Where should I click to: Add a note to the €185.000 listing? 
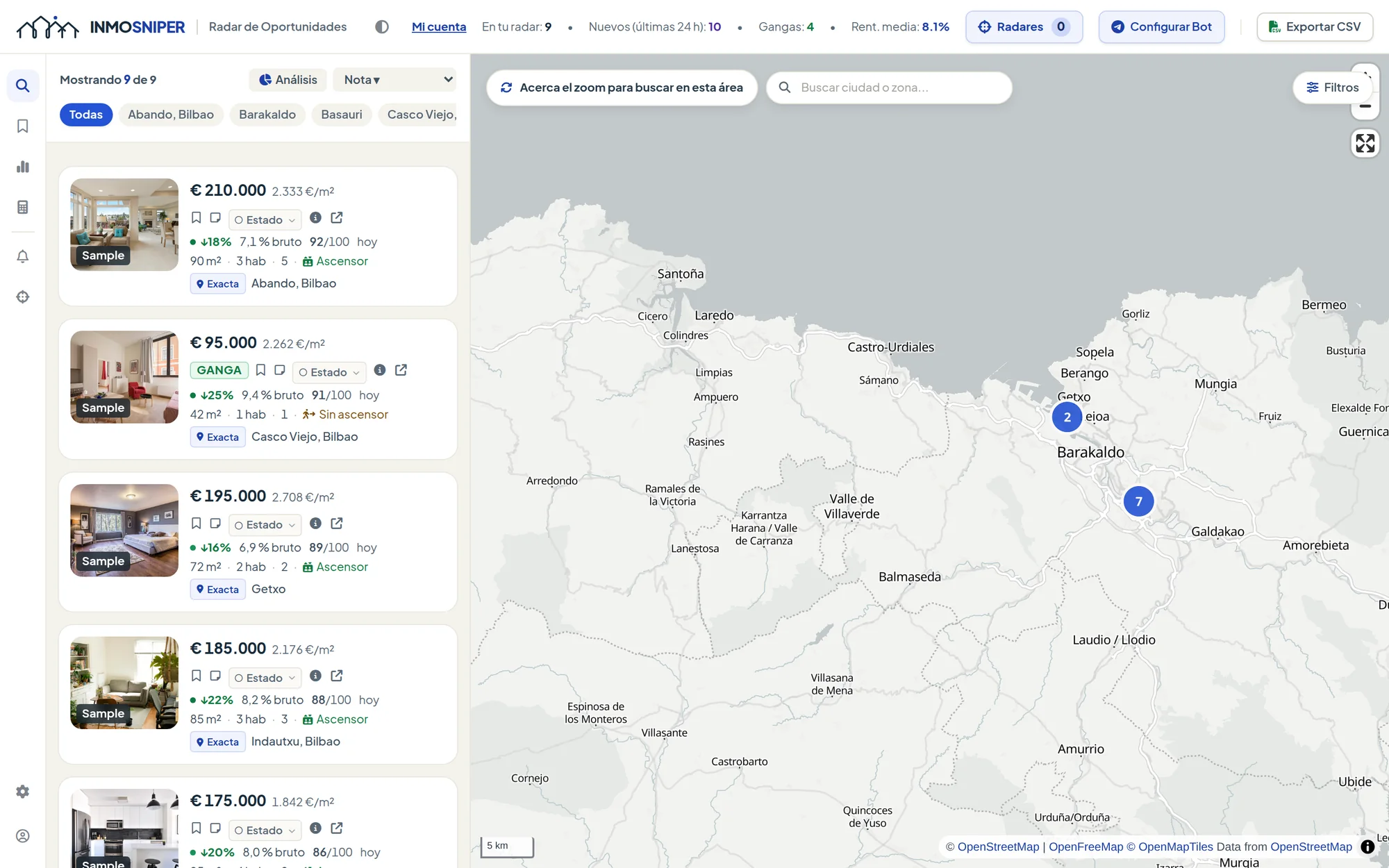[x=215, y=676]
